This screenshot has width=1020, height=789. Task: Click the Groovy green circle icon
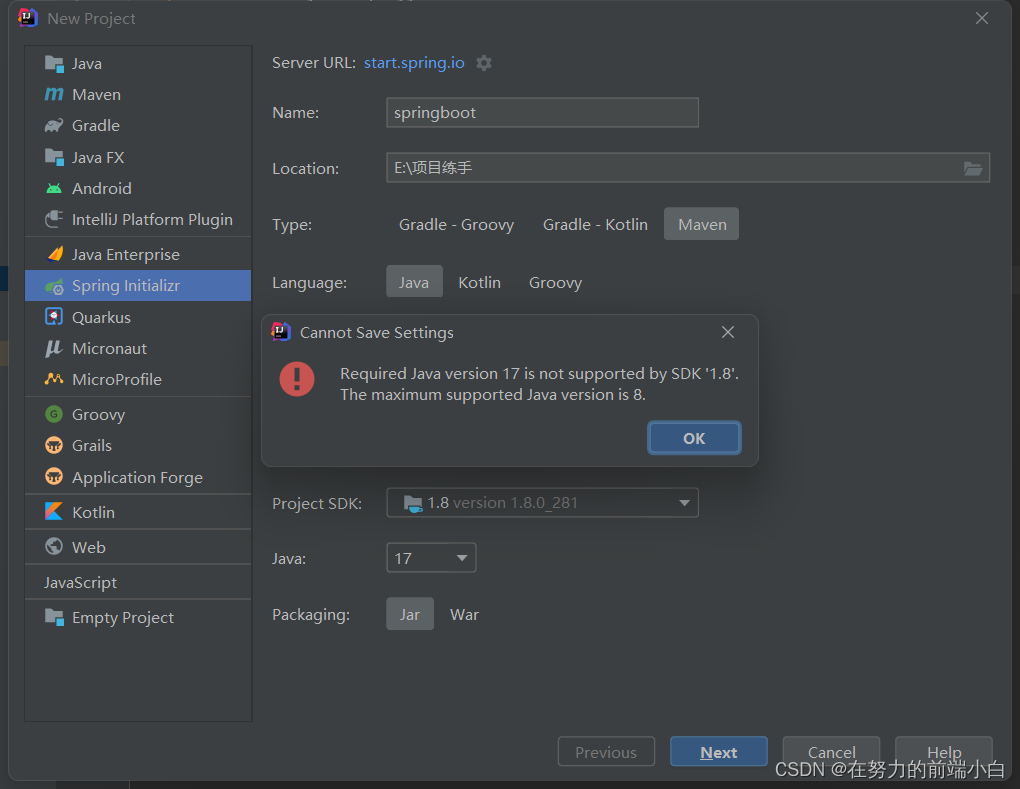point(54,414)
